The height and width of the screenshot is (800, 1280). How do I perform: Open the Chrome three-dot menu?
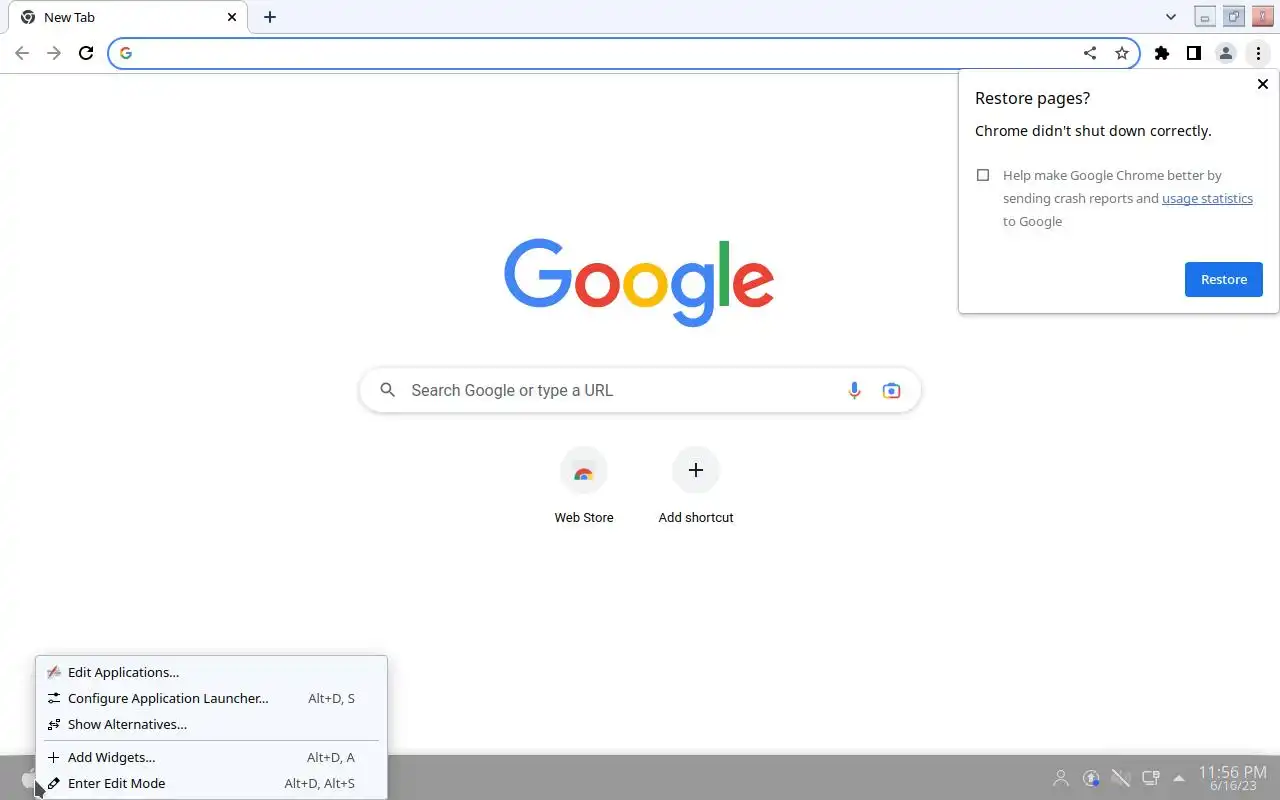coord(1258,53)
